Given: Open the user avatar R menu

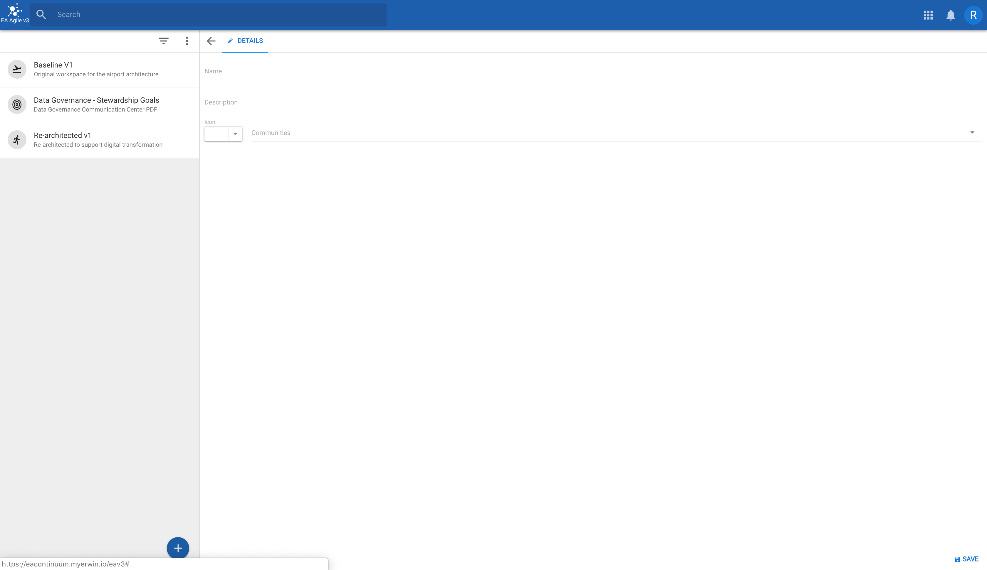Looking at the screenshot, I should tap(973, 15).
